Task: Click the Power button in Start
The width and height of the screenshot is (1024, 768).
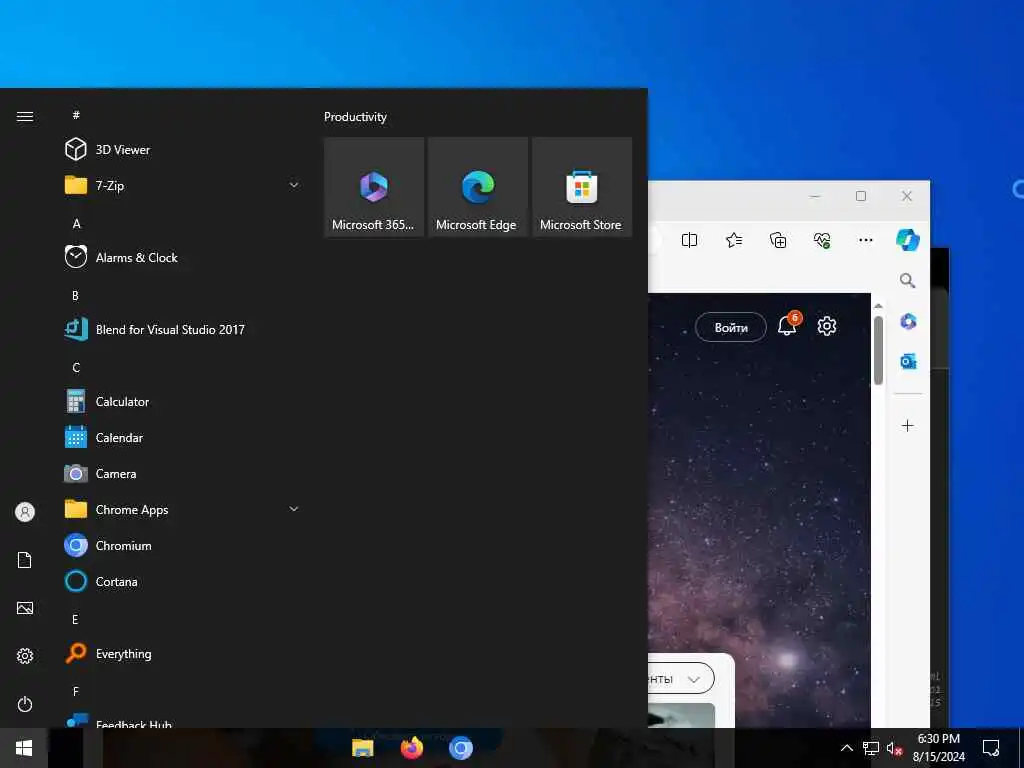Action: click(x=25, y=704)
